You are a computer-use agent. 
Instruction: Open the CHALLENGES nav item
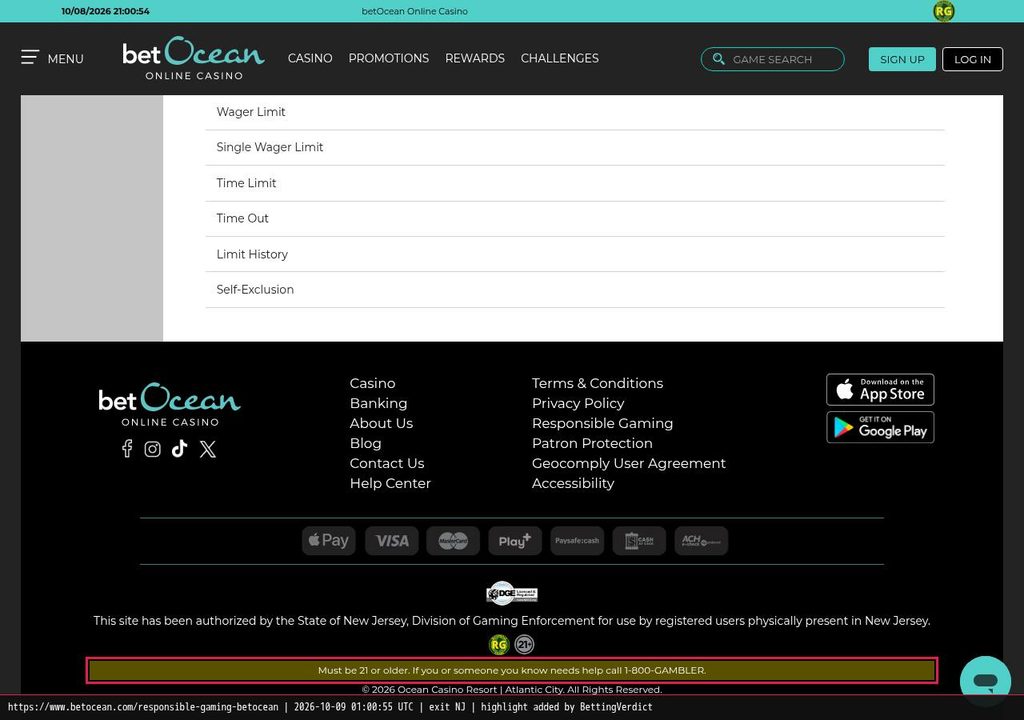tap(560, 58)
